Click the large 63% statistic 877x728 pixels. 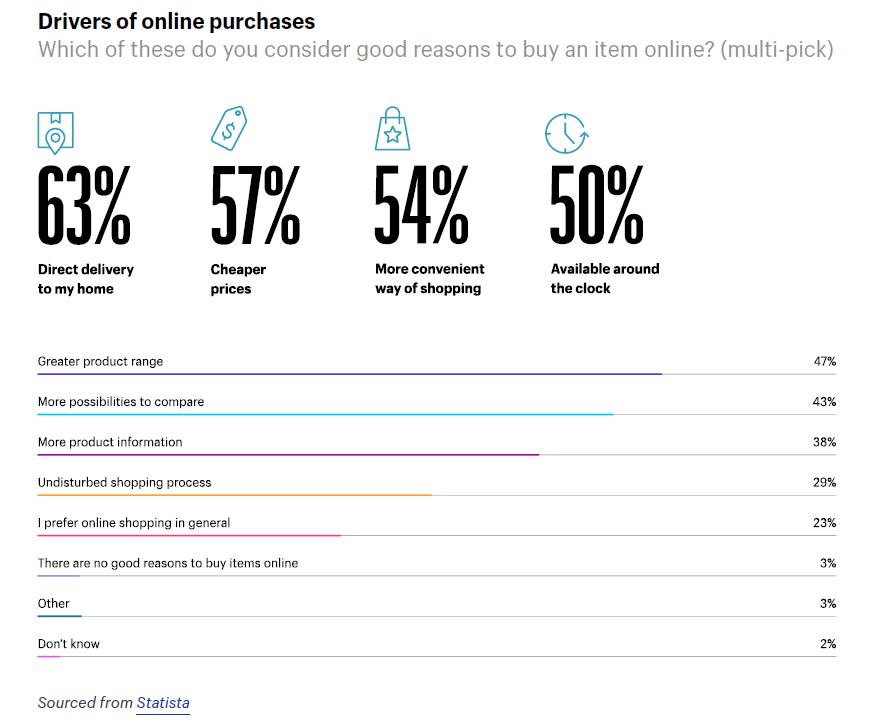(84, 206)
